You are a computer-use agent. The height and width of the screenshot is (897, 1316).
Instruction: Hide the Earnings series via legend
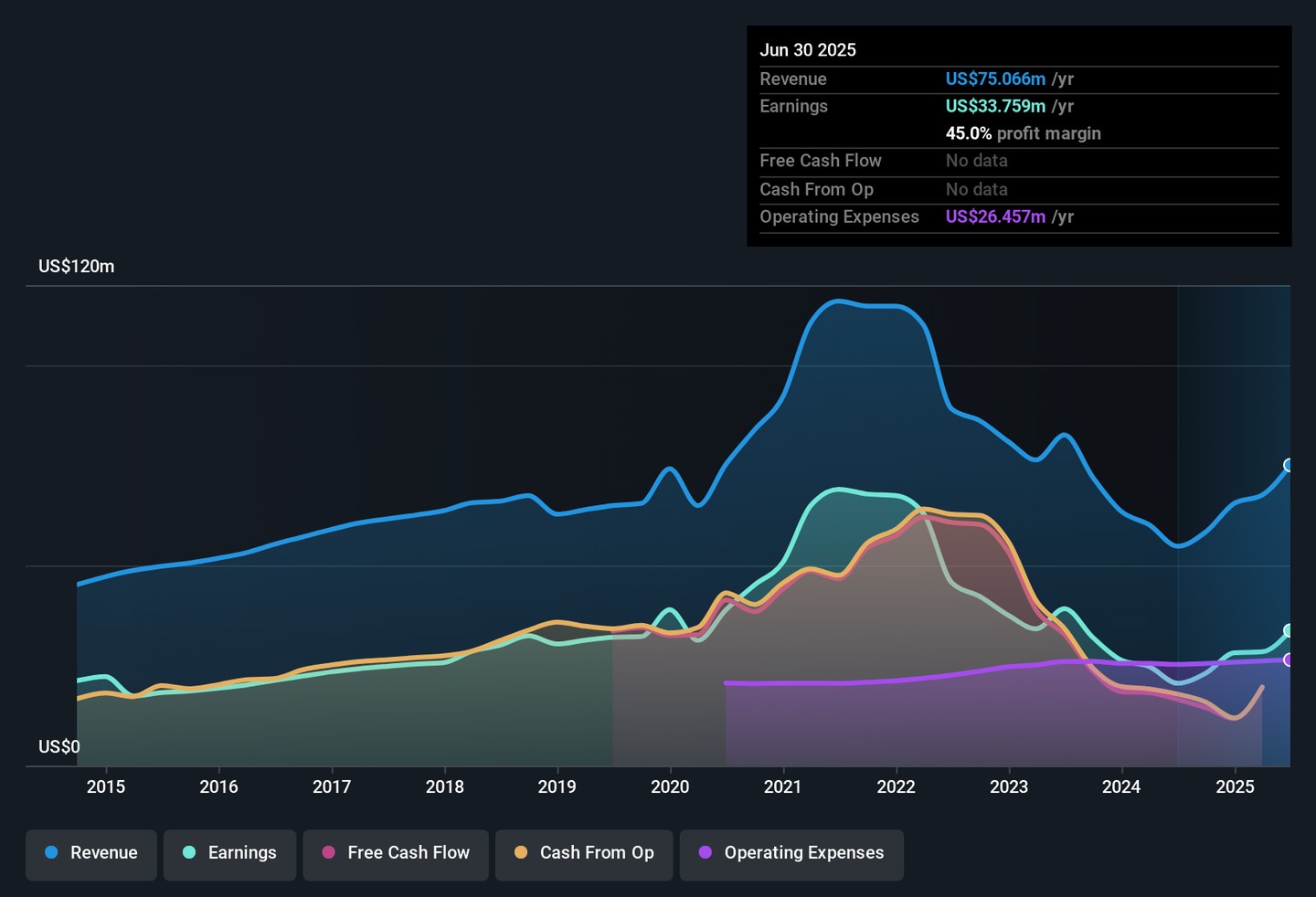(x=229, y=853)
